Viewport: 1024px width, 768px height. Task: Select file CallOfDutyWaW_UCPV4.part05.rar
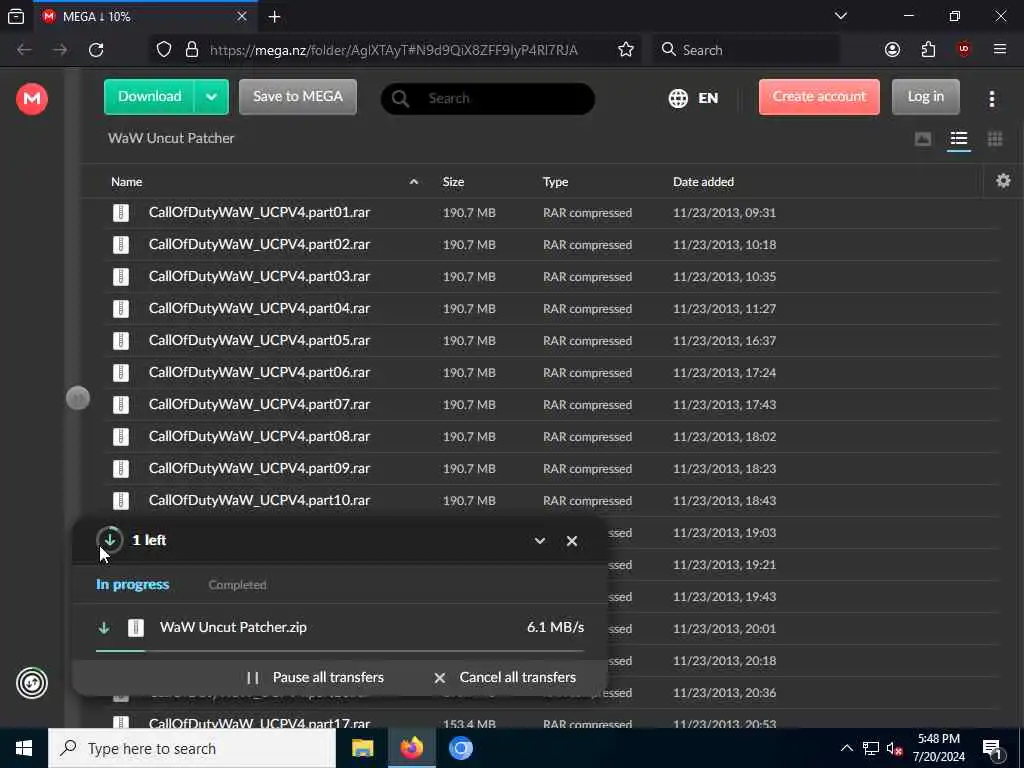(551, 341)
